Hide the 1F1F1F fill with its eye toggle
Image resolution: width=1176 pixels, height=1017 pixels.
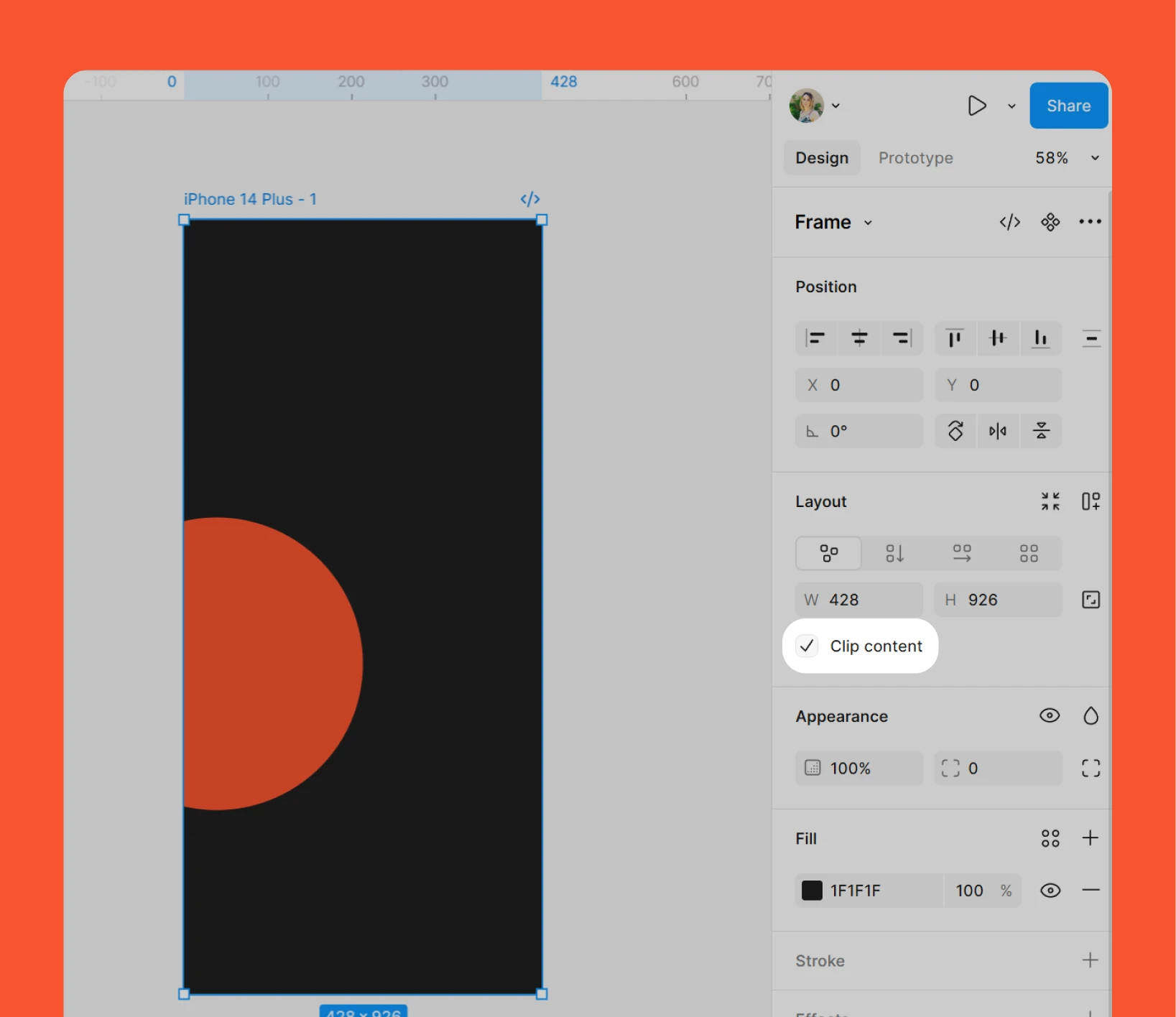point(1050,890)
